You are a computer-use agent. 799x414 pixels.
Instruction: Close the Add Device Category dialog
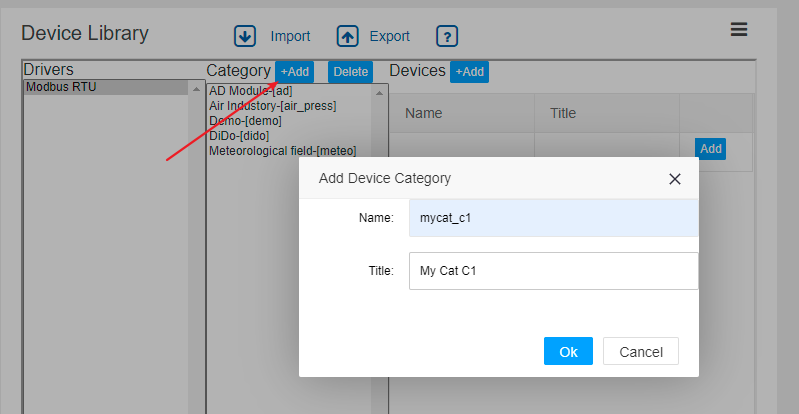coord(675,179)
